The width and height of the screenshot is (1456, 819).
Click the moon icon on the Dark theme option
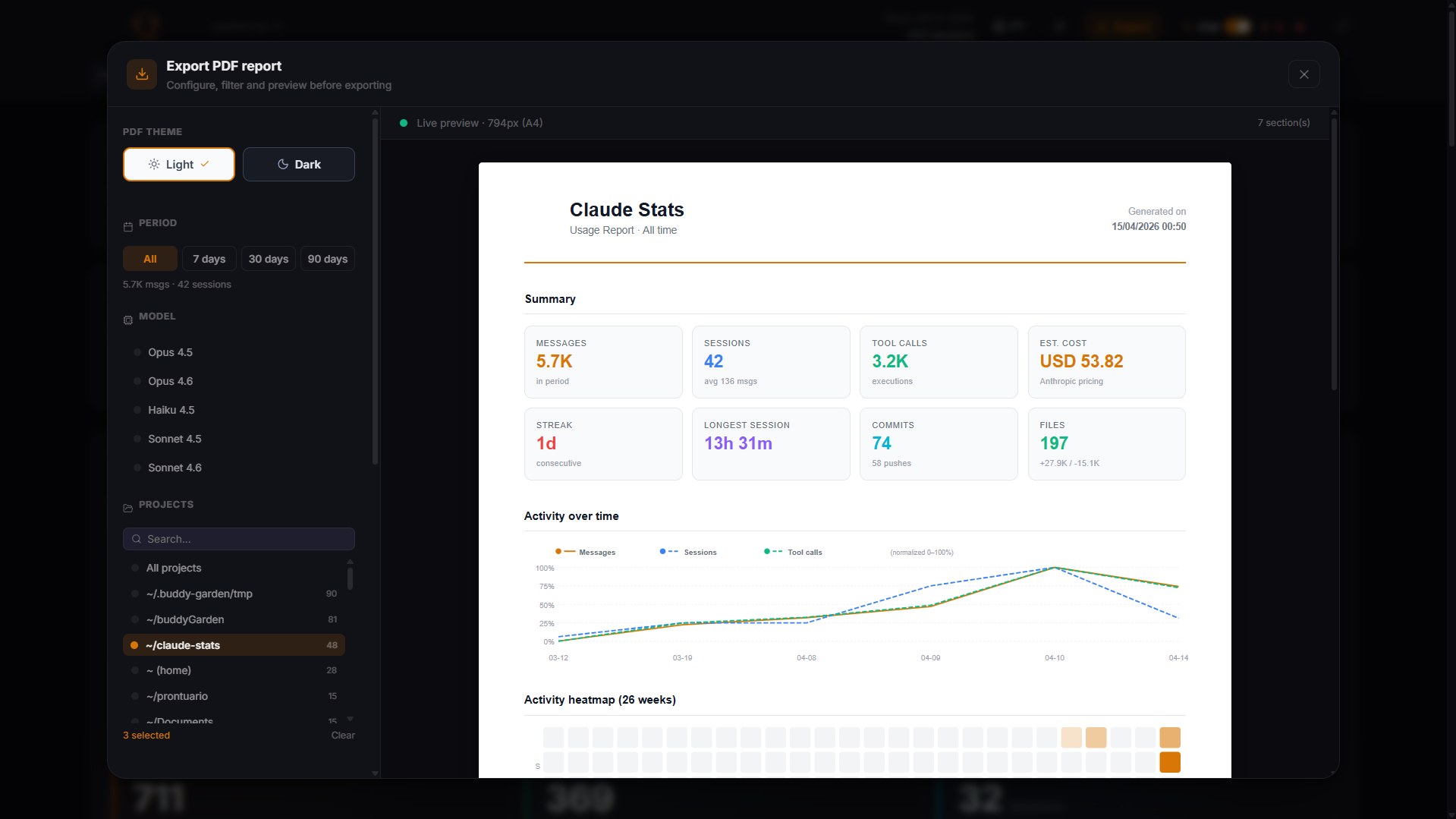pos(281,164)
